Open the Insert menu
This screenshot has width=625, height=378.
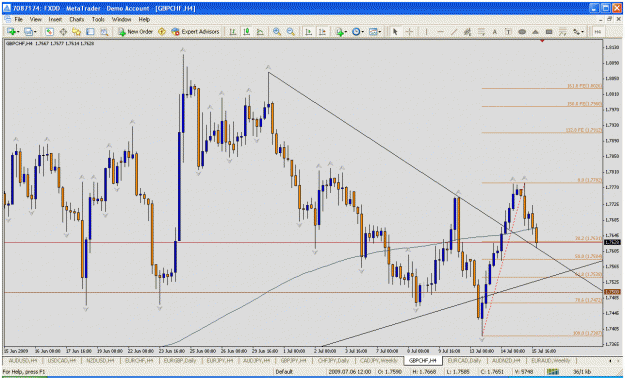click(x=55, y=19)
